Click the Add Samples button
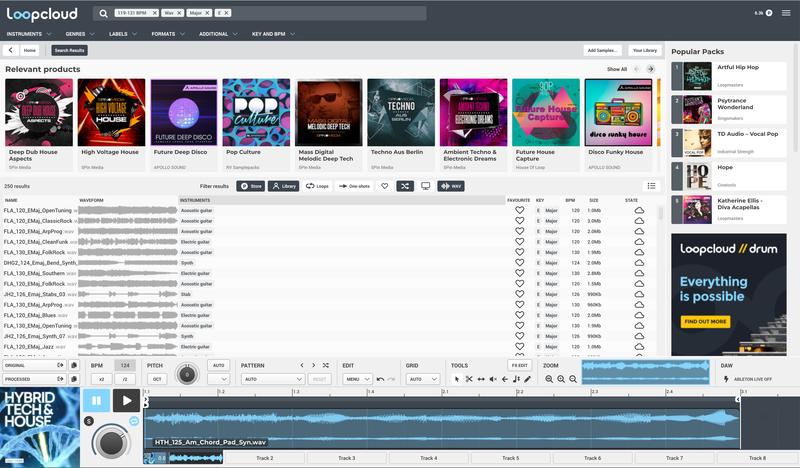 tap(602, 50)
